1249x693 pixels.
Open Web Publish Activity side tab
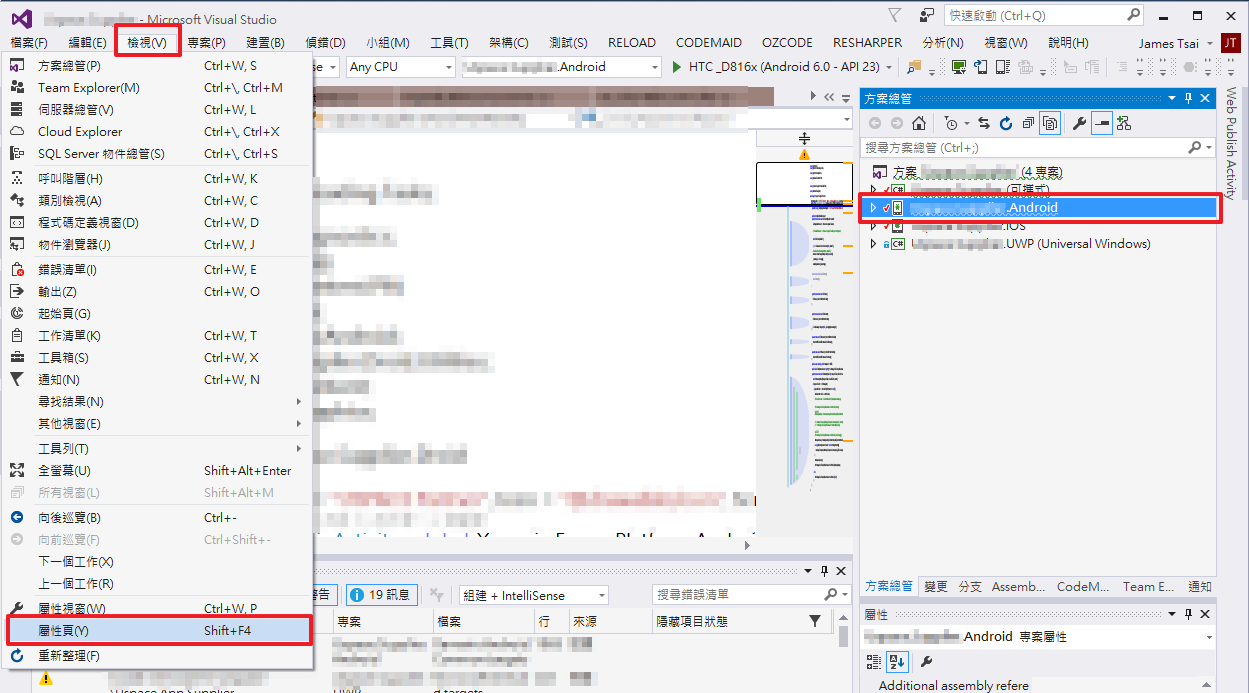click(x=1232, y=141)
